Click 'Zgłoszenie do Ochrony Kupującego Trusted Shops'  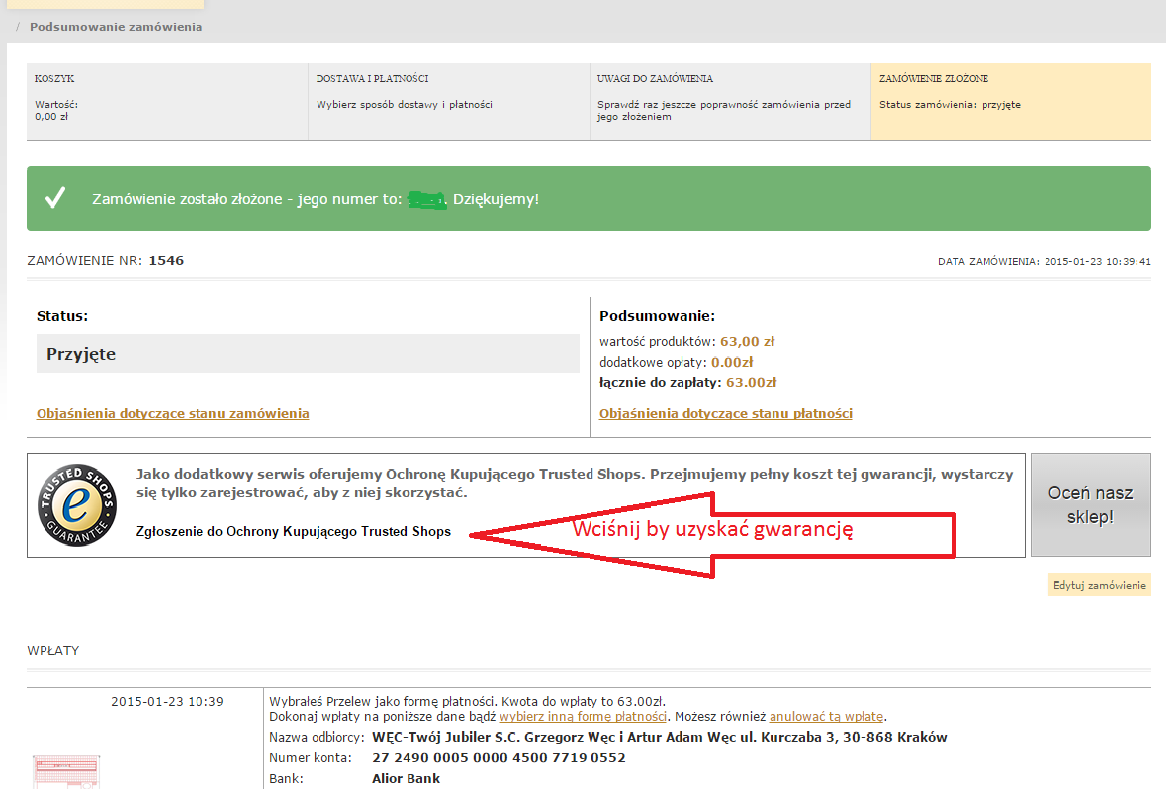[293, 532]
